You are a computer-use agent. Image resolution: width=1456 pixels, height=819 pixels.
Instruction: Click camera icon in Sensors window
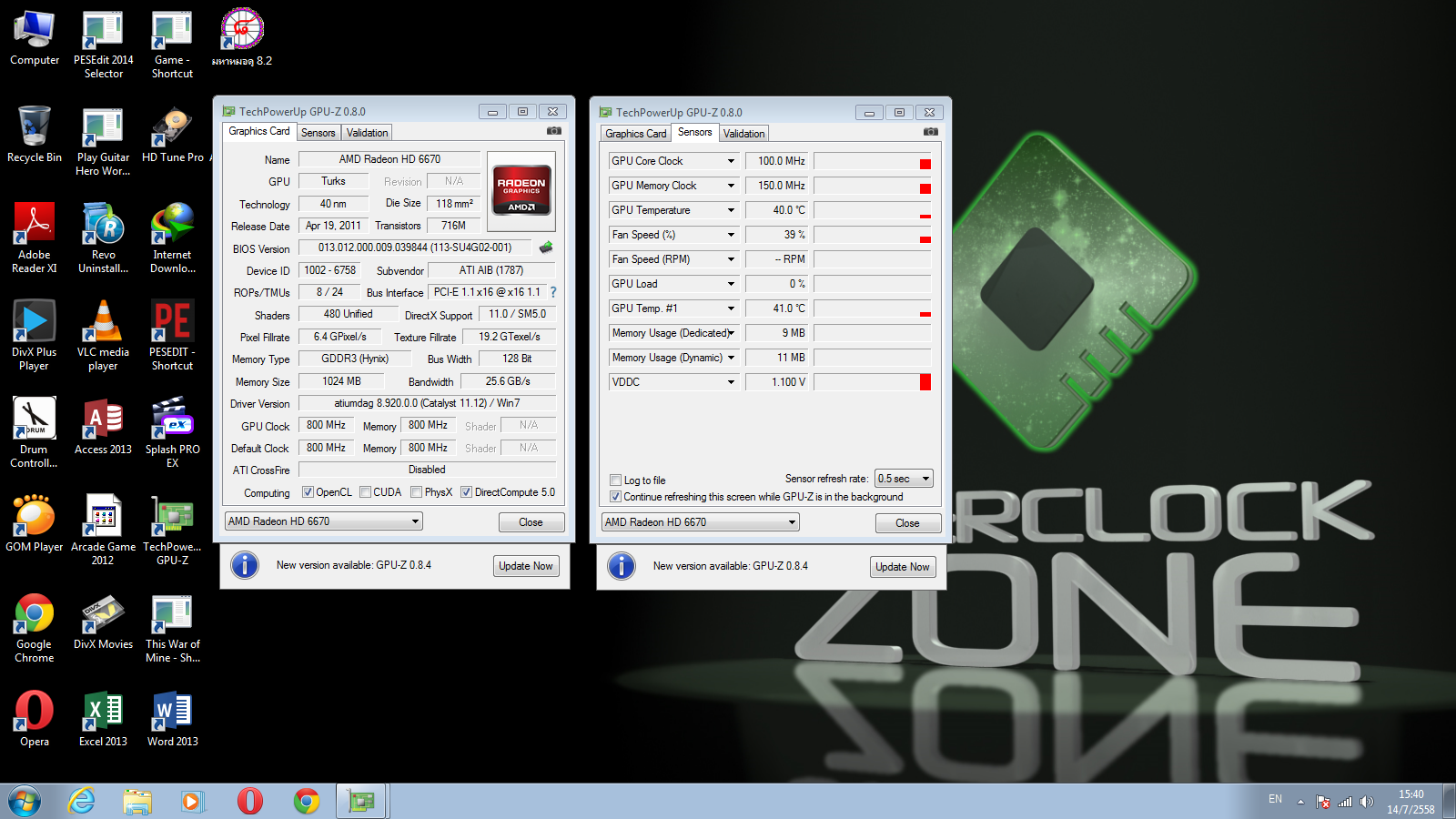point(930,132)
